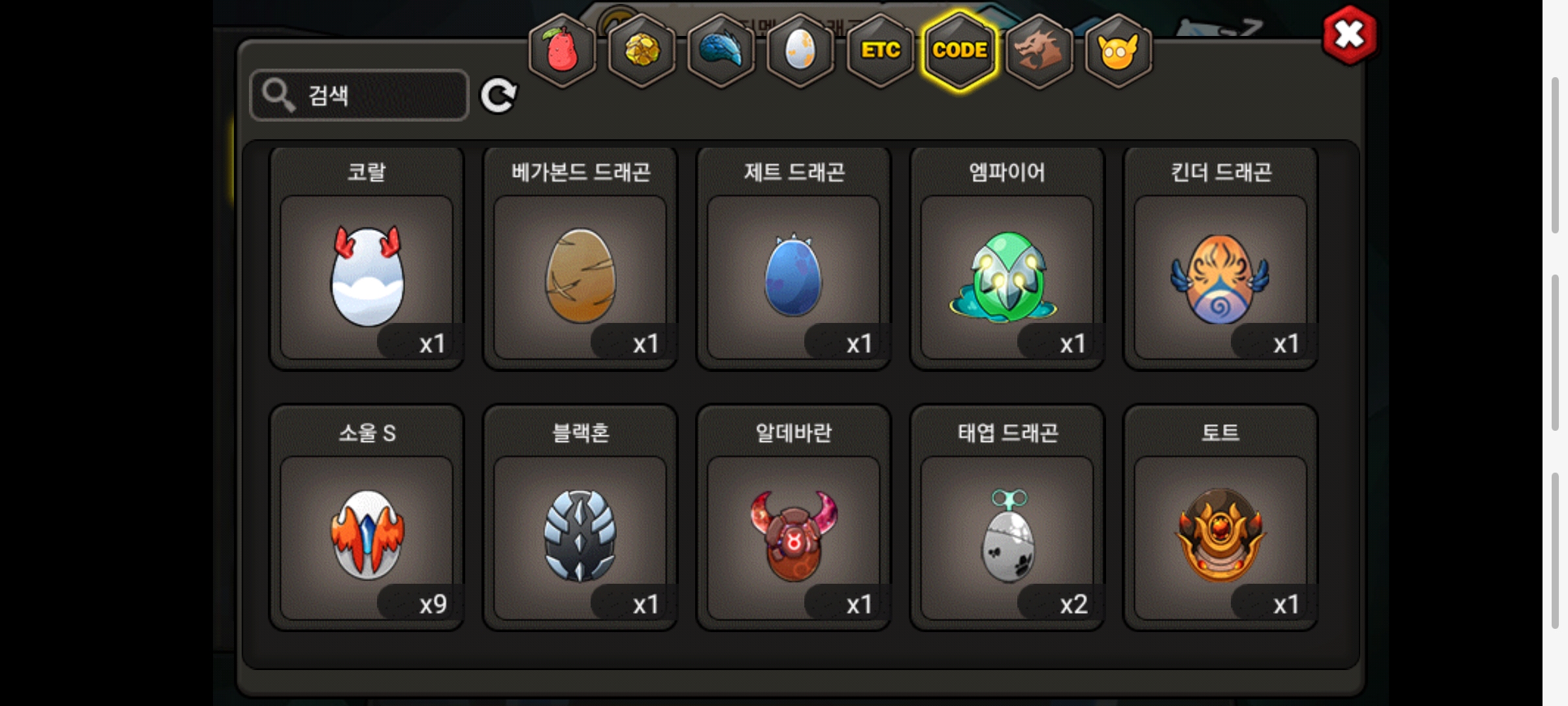Select the ETC category tab
The image size is (1568, 706).
tap(880, 51)
